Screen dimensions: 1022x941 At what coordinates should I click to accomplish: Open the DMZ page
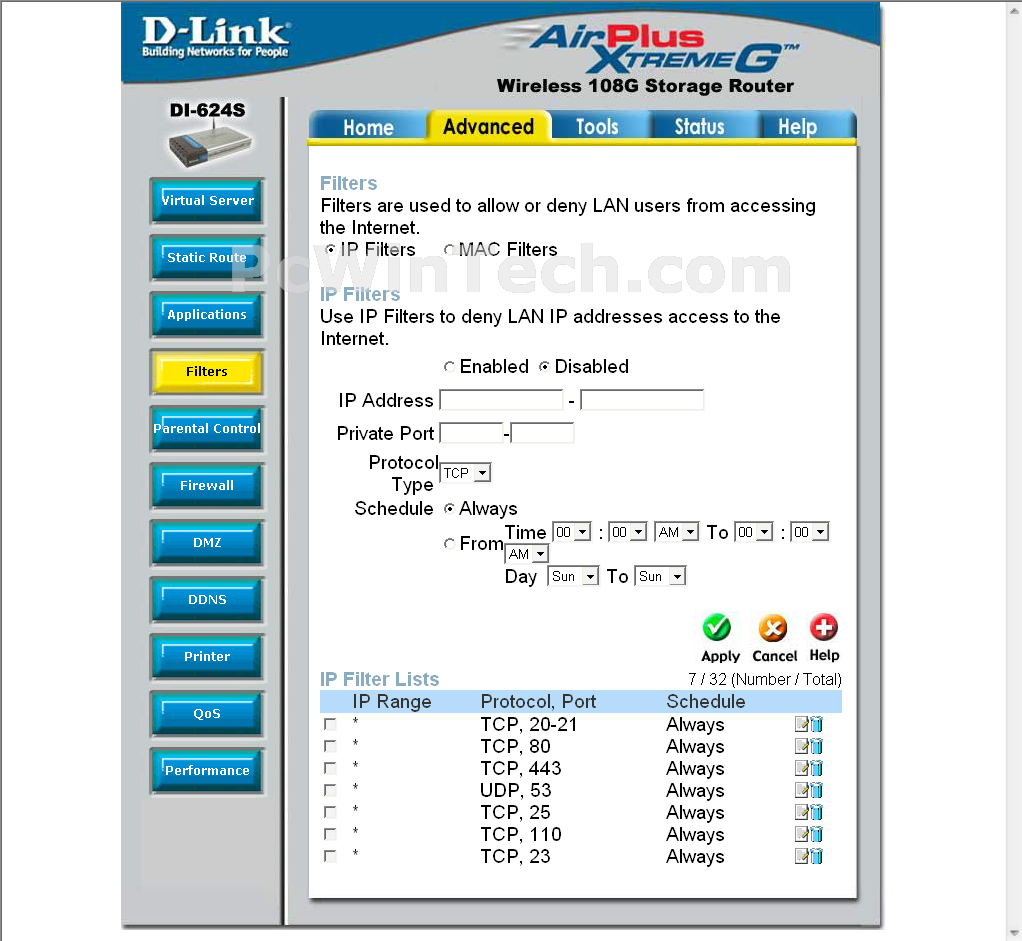207,543
